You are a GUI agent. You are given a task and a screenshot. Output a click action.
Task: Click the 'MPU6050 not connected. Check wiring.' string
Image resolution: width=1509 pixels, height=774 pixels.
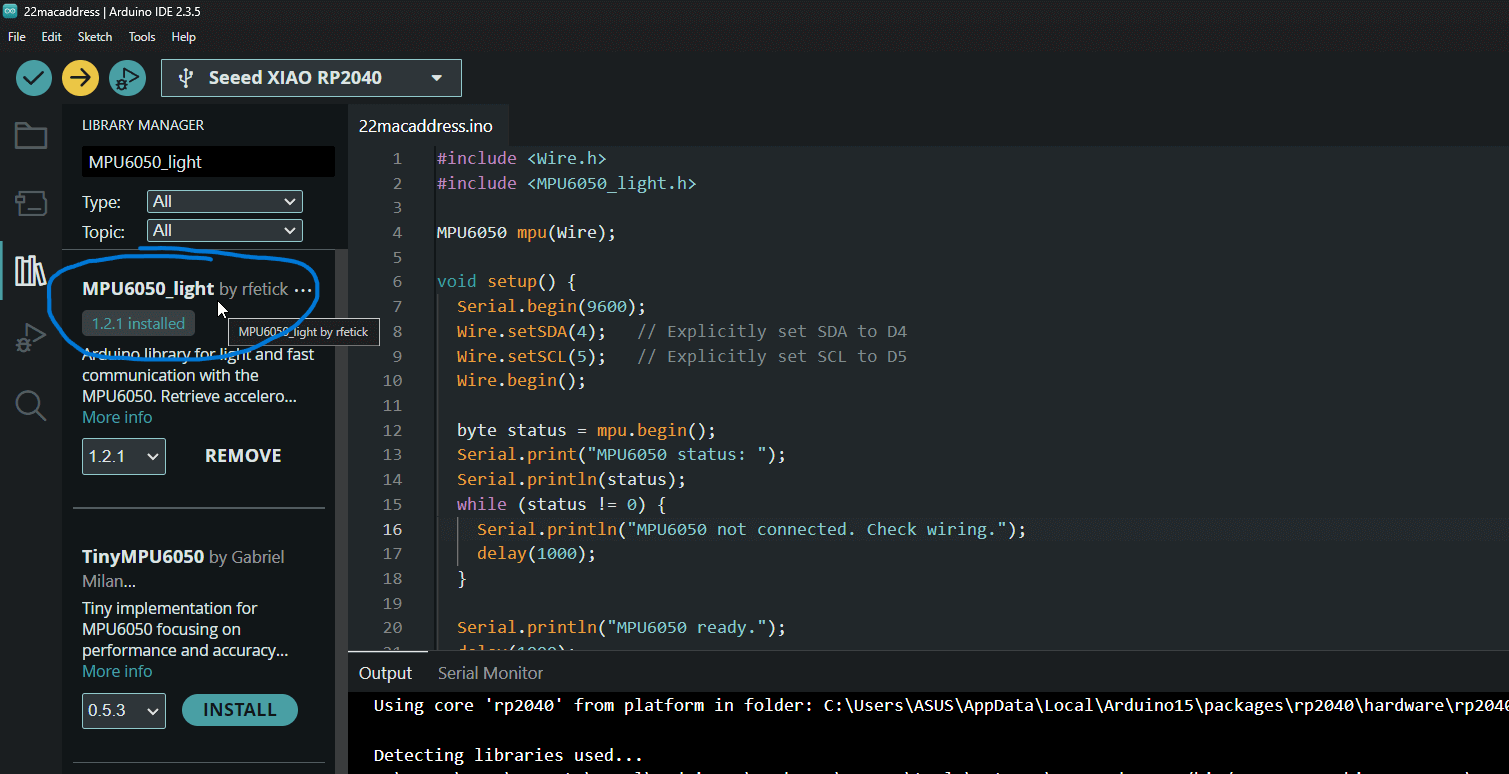818,529
